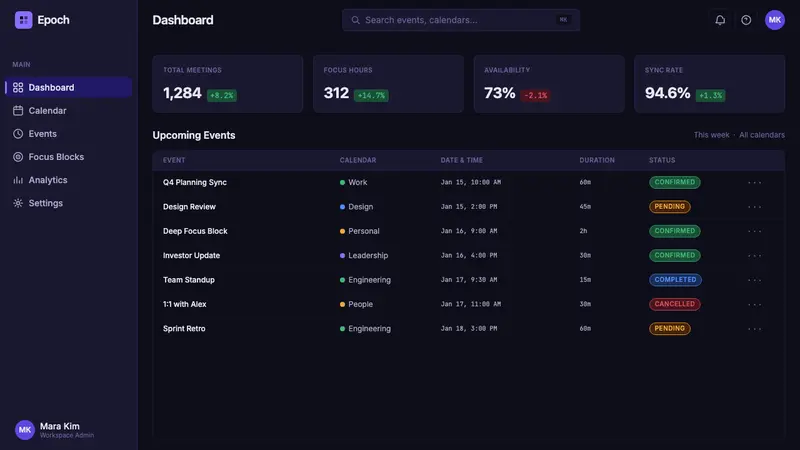The width and height of the screenshot is (800, 450).
Task: Open Settings from sidebar
Action: pyautogui.click(x=68, y=203)
